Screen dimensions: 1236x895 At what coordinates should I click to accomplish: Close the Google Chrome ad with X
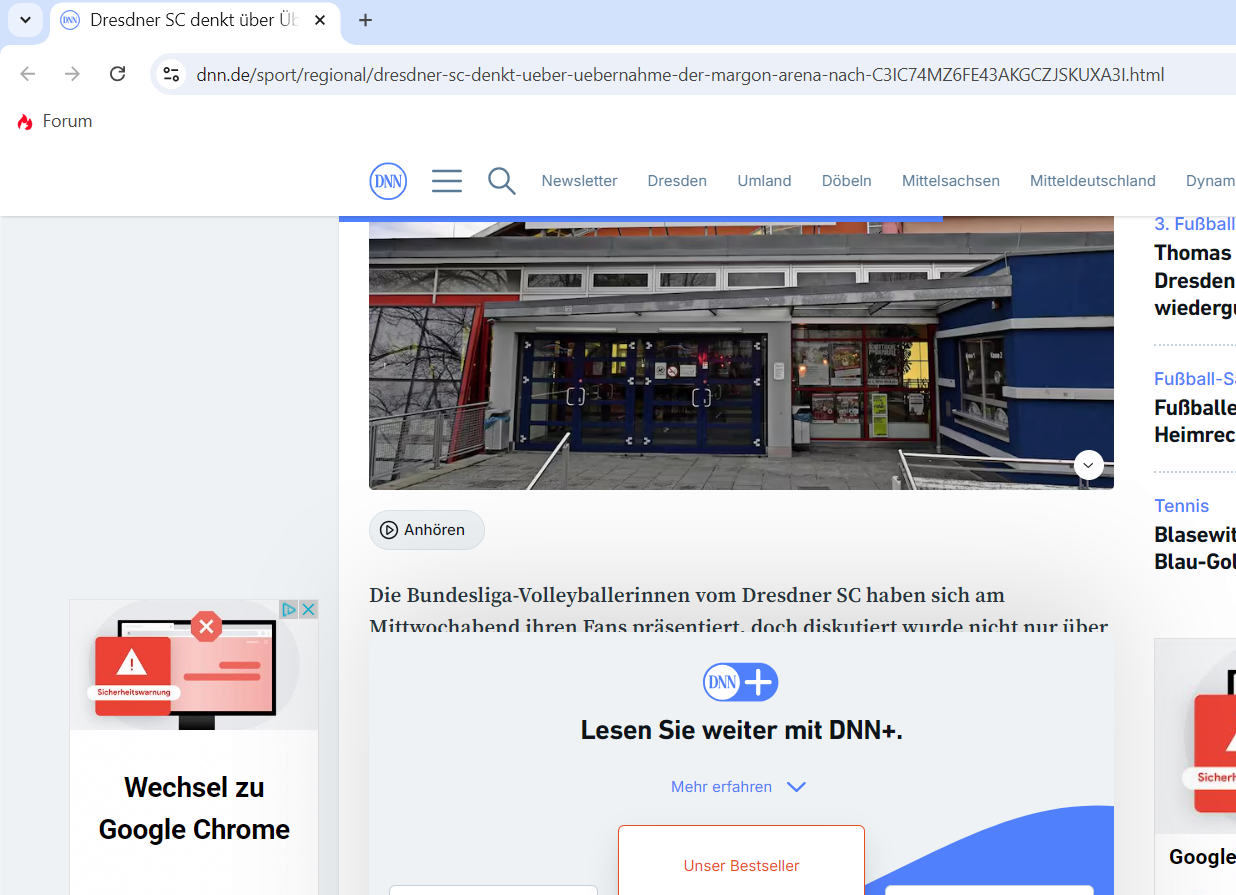[x=309, y=609]
